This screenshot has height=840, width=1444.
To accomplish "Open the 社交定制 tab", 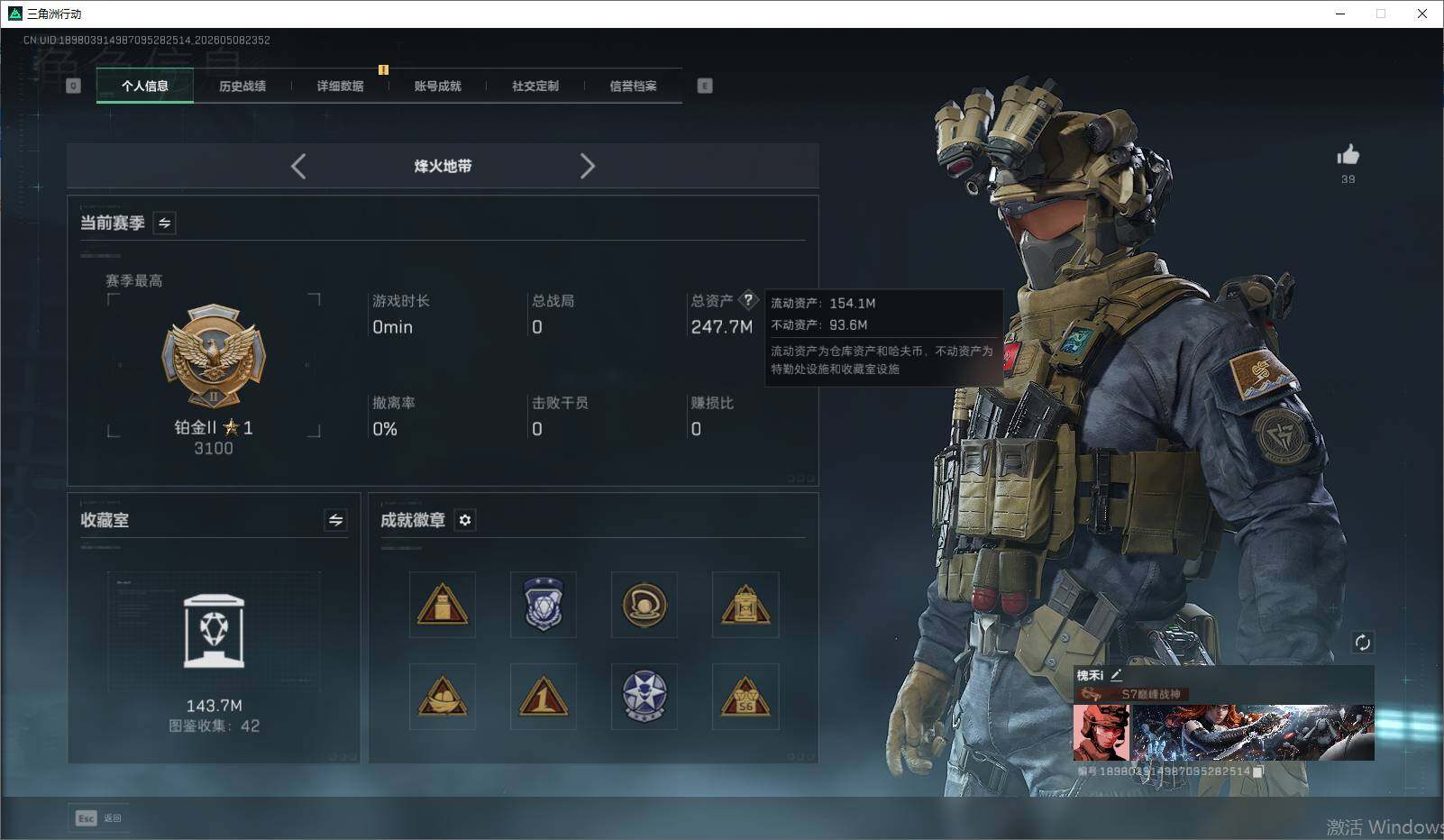I will coord(535,86).
